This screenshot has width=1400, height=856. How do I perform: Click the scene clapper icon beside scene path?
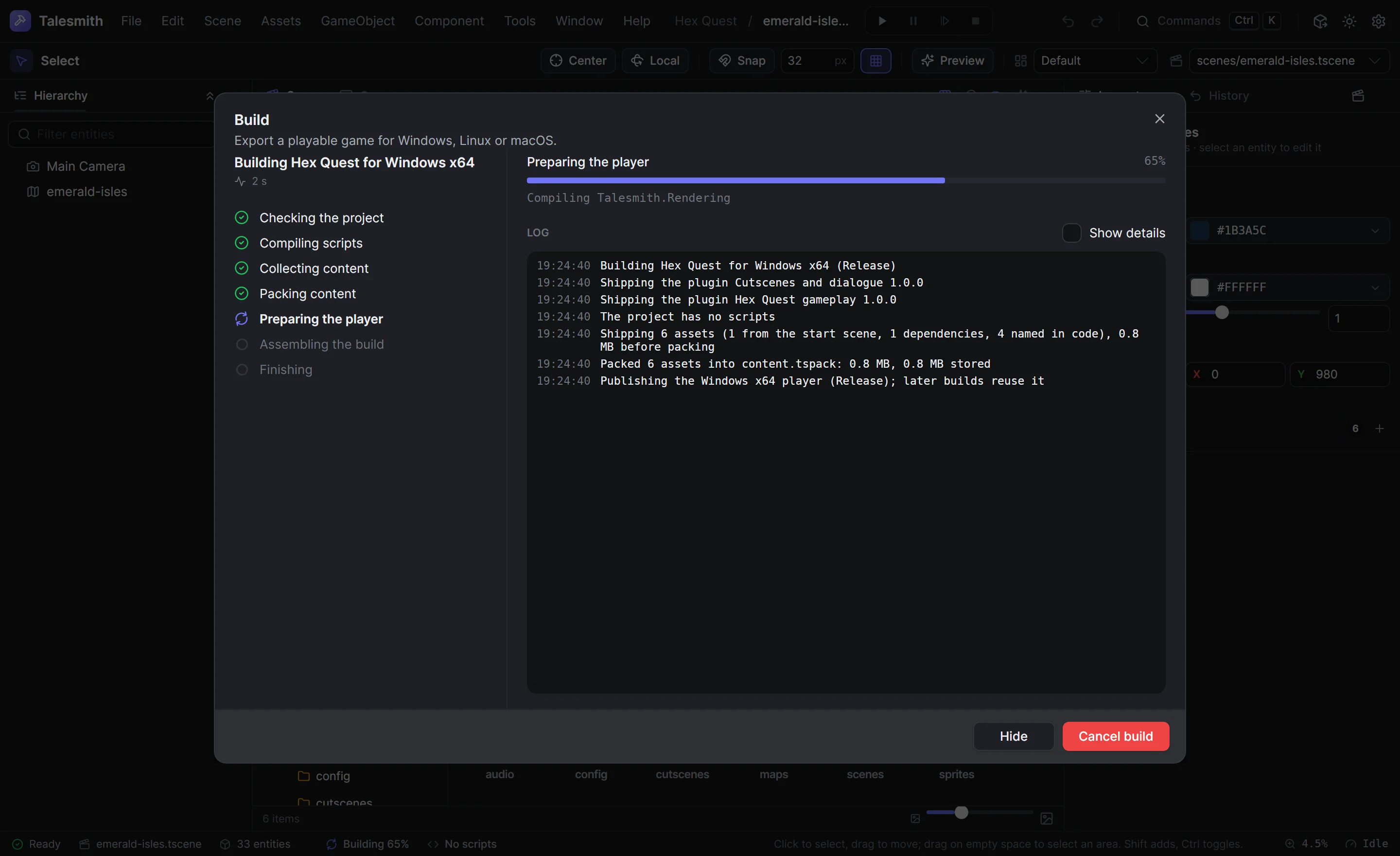click(1176, 61)
